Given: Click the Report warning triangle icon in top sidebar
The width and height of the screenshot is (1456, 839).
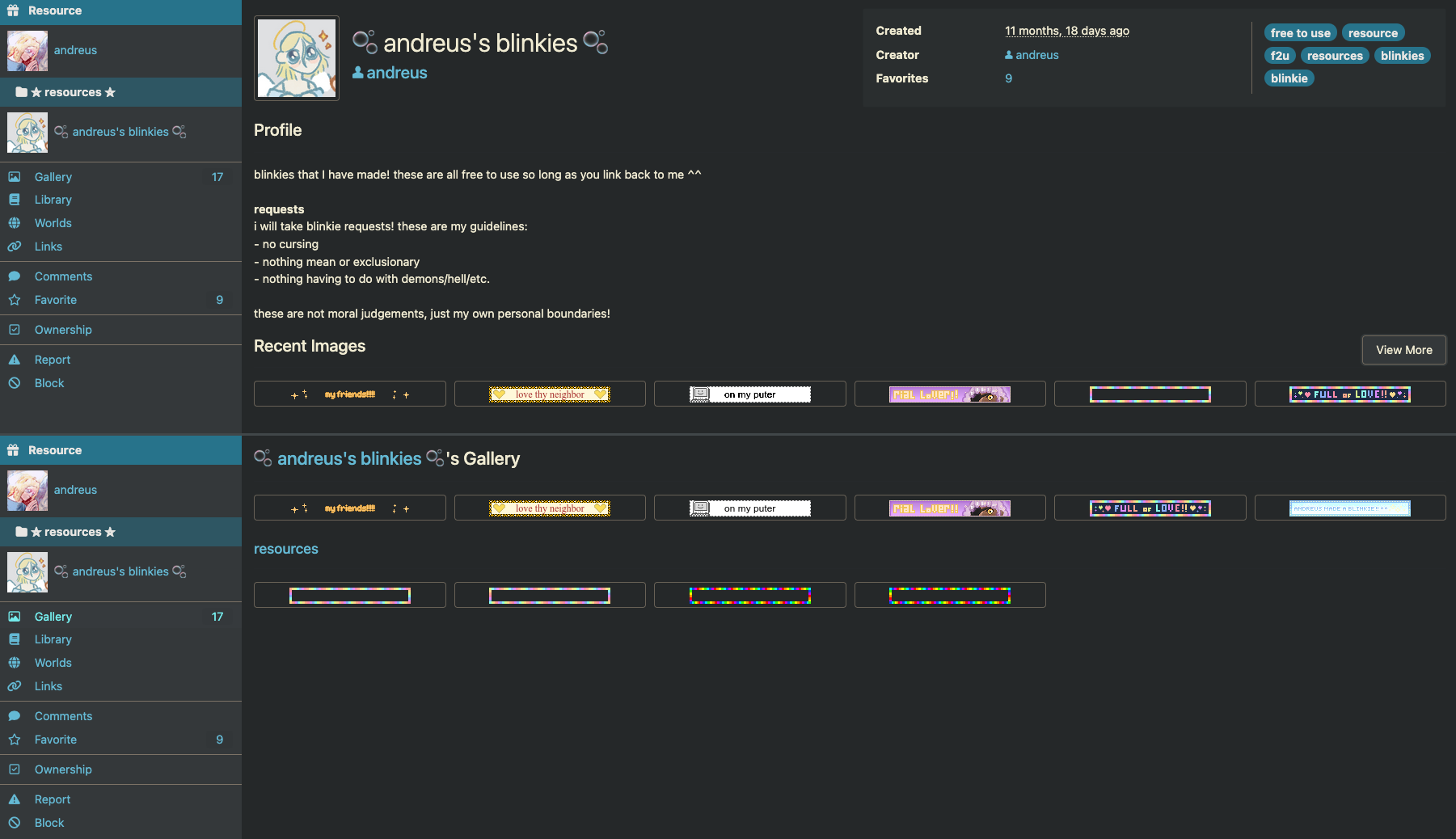Looking at the screenshot, I should point(15,360).
